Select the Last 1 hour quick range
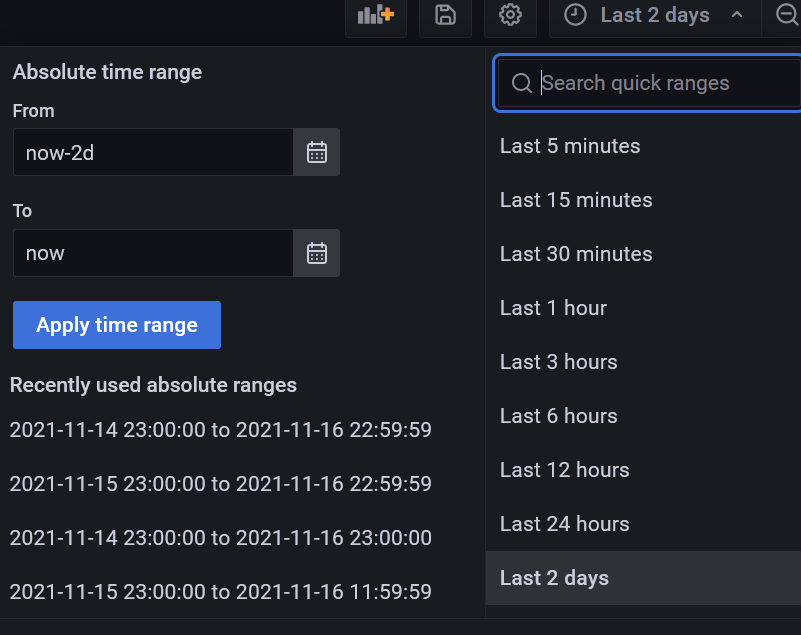 (553, 308)
